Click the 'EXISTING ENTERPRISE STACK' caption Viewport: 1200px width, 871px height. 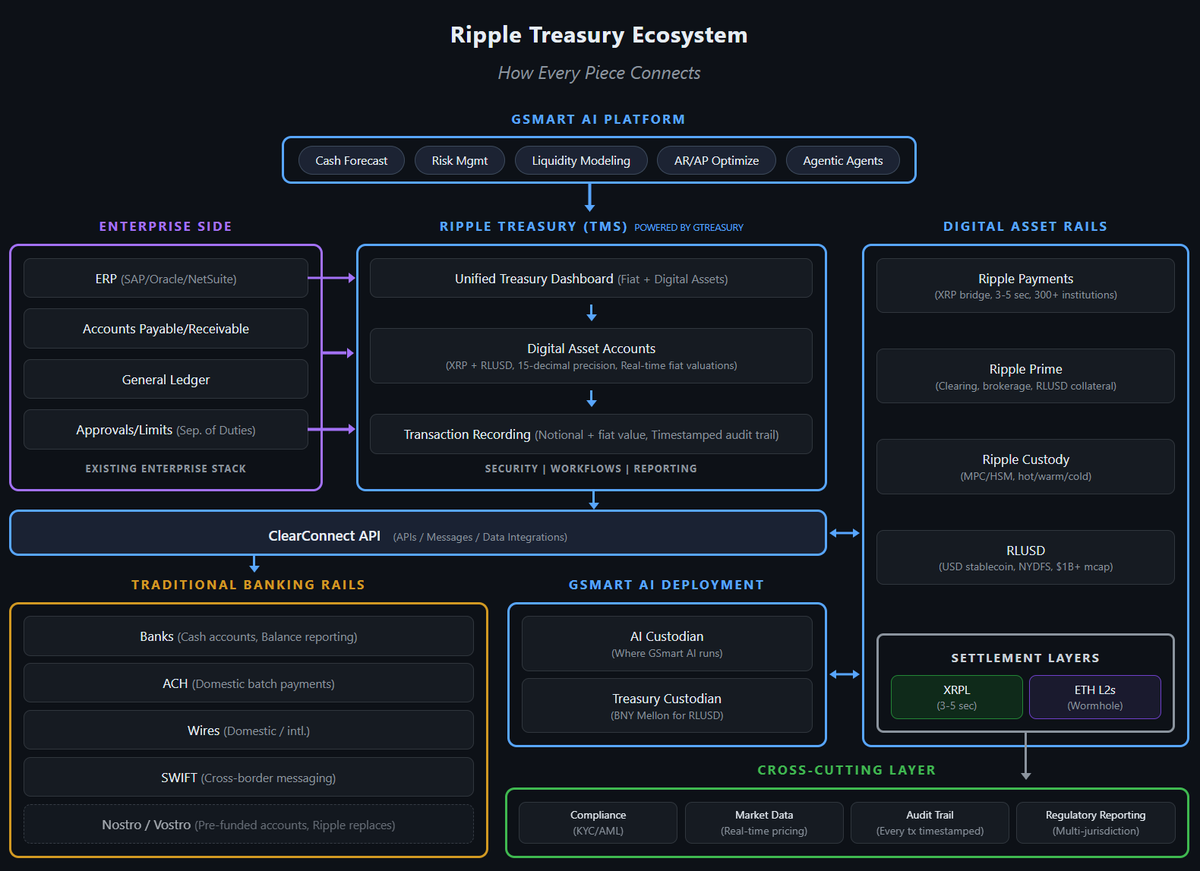point(166,468)
